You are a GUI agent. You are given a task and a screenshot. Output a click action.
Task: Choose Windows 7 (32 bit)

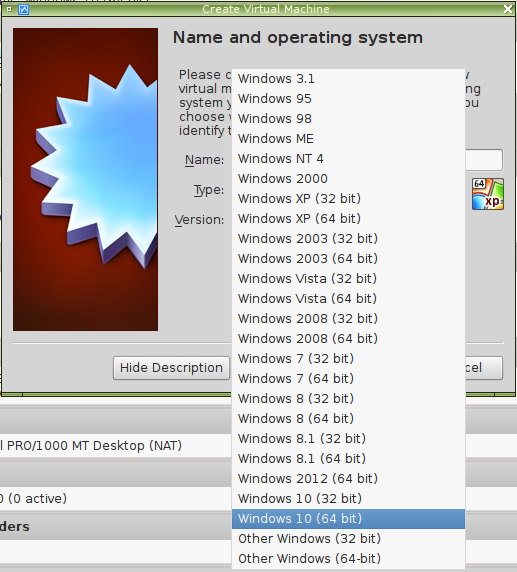point(348,359)
